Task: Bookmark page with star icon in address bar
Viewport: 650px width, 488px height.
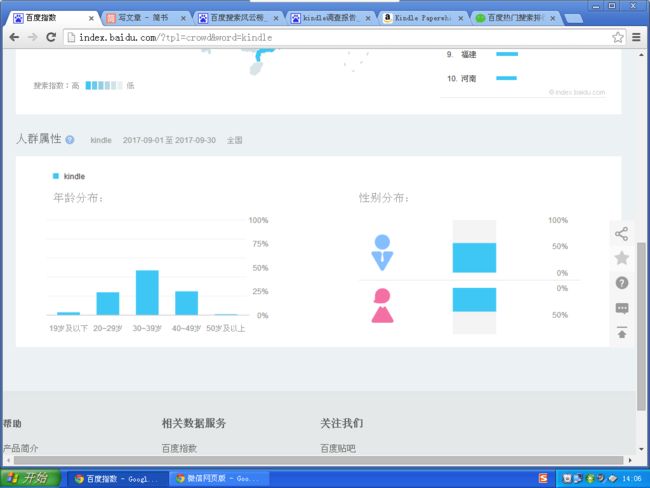Action: [x=618, y=37]
